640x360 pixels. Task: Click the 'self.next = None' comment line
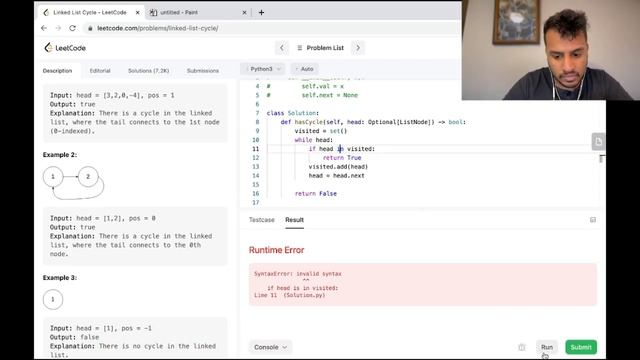[x=329, y=95]
